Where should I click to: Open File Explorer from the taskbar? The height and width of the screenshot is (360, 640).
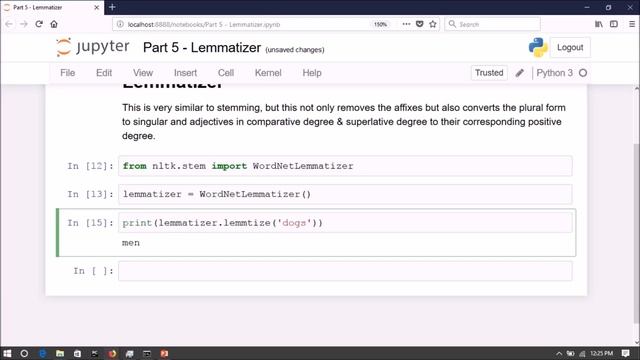pyautogui.click(x=60, y=353)
